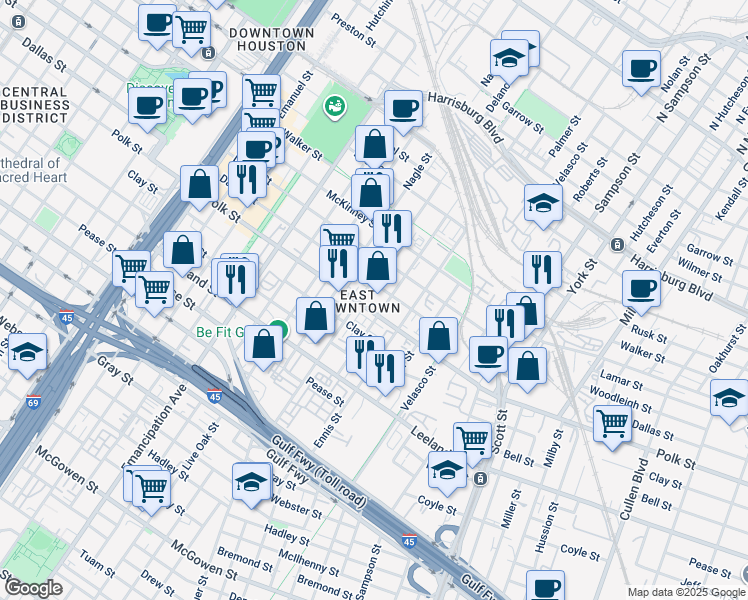Click the Google logo
Image resolution: width=748 pixels, height=600 pixels.
(33, 588)
